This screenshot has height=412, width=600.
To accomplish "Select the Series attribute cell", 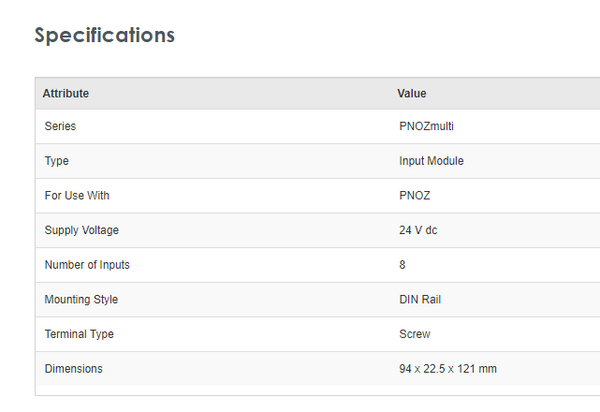I will pos(60,126).
